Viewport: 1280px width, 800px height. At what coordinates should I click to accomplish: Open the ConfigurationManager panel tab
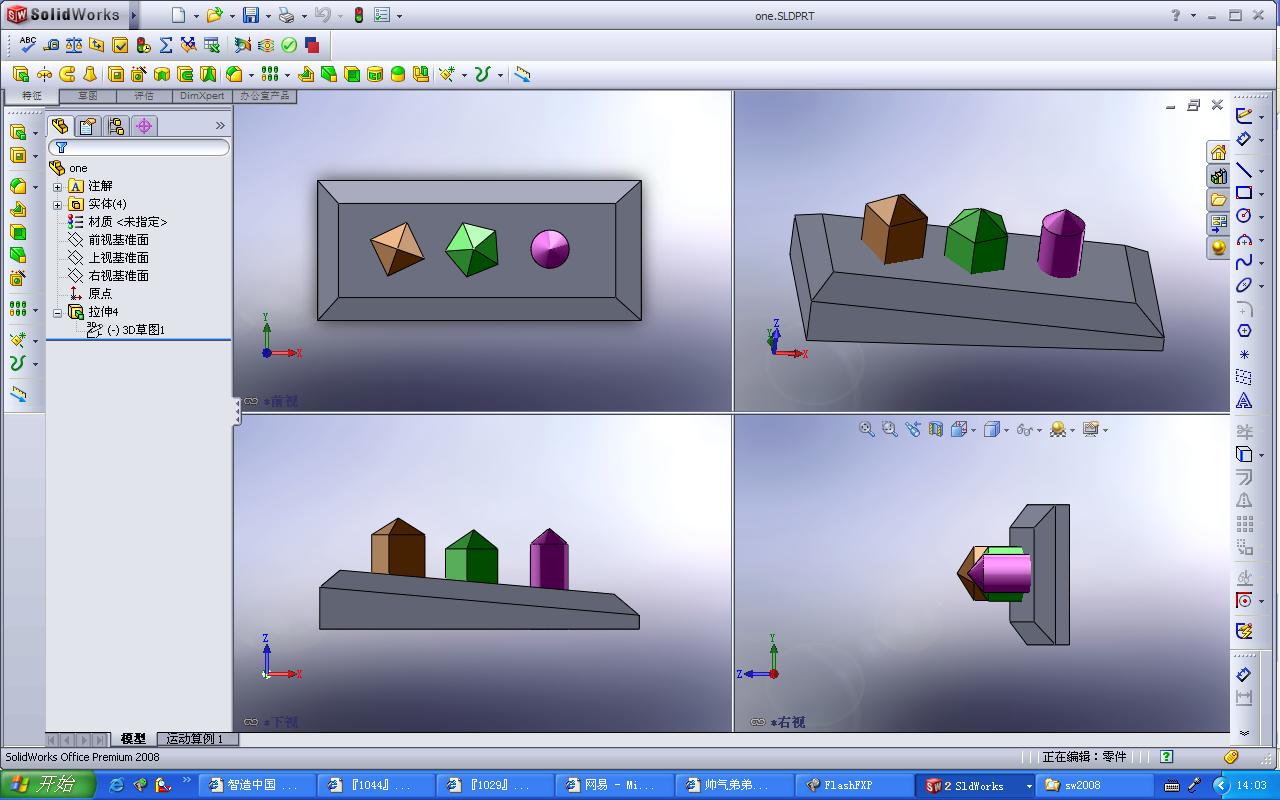coord(116,126)
